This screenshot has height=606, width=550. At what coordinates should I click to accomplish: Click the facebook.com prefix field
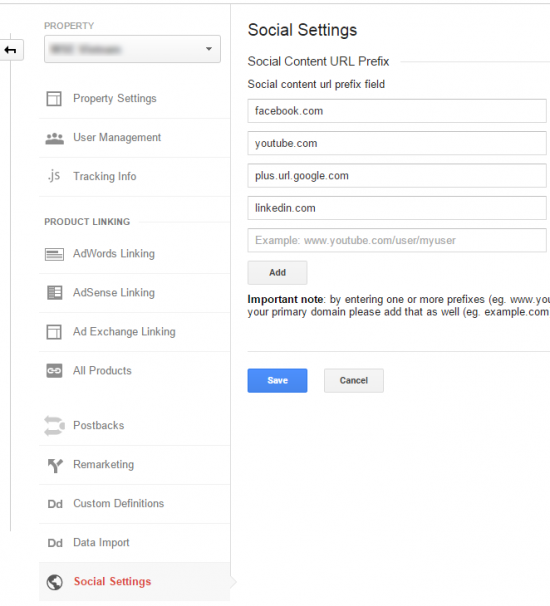pos(397,111)
